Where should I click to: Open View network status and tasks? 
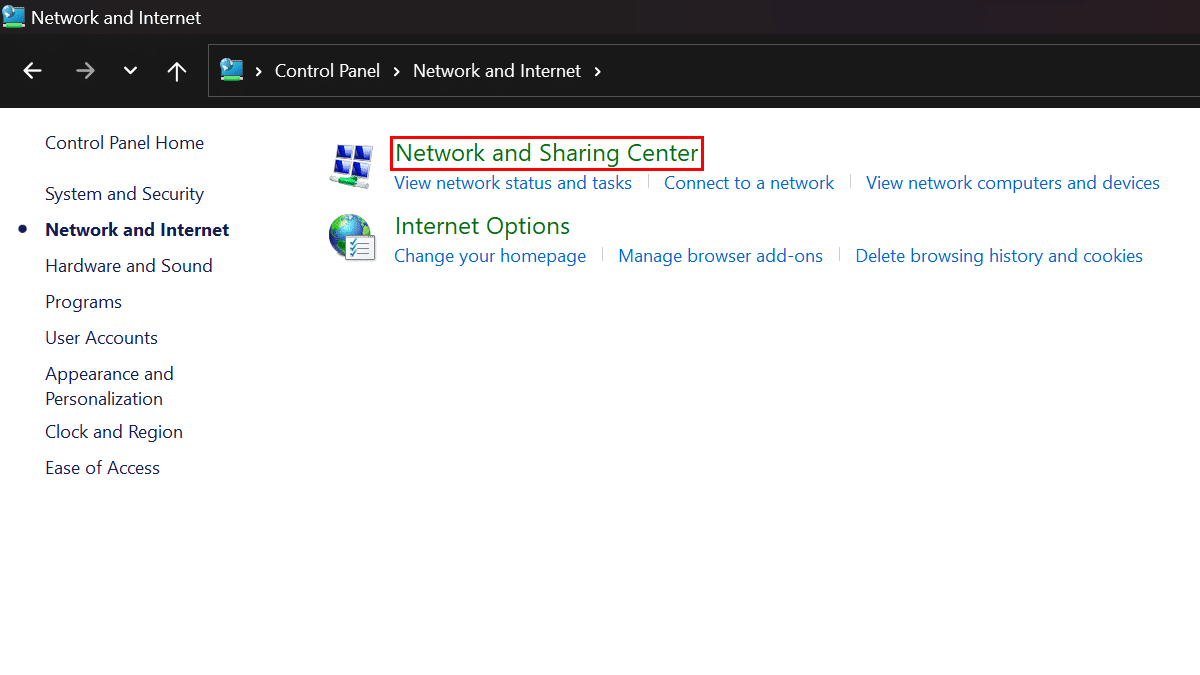click(x=513, y=183)
